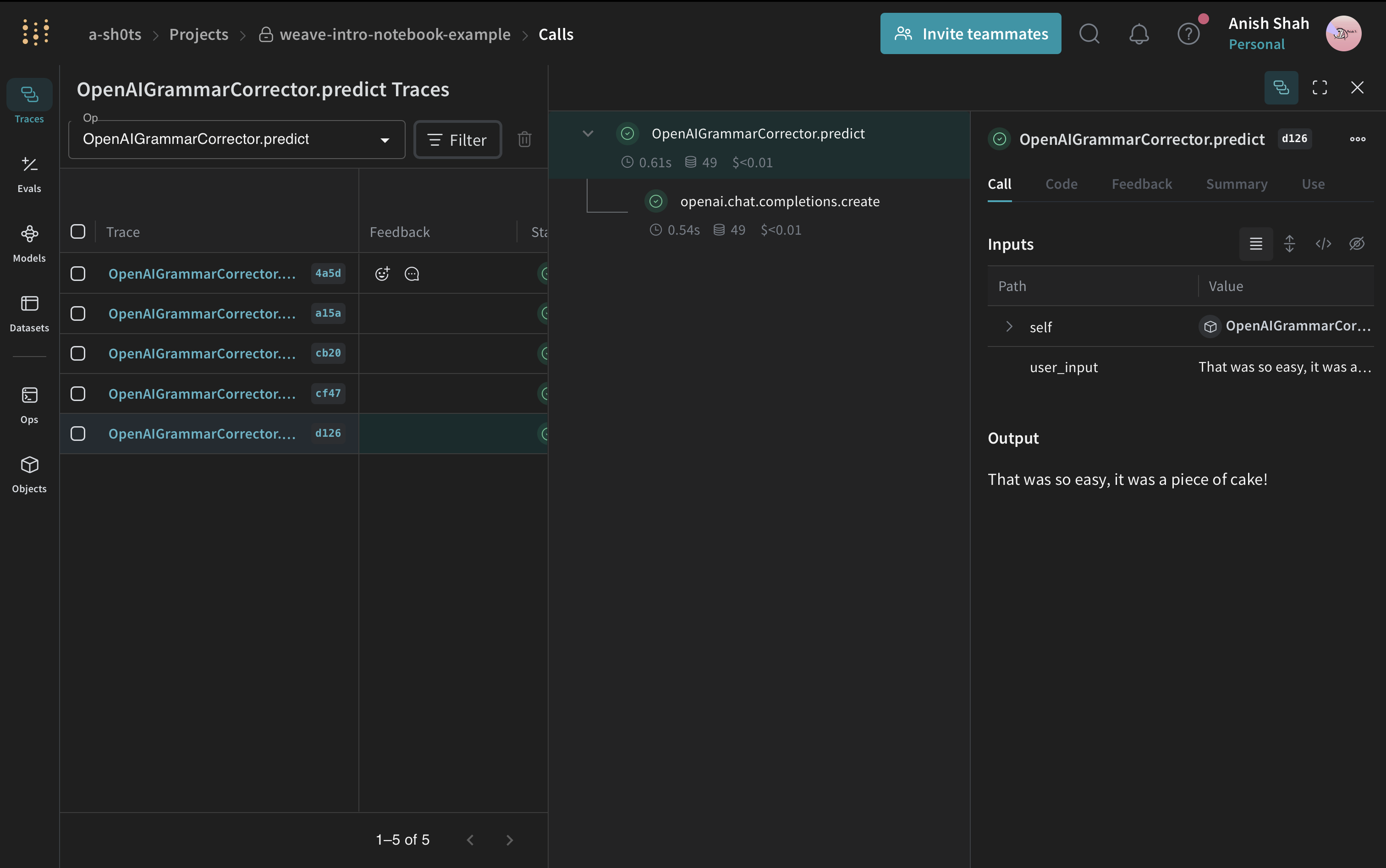Image resolution: width=1386 pixels, height=868 pixels.
Task: Switch to the Call tab
Action: pyautogui.click(x=999, y=184)
